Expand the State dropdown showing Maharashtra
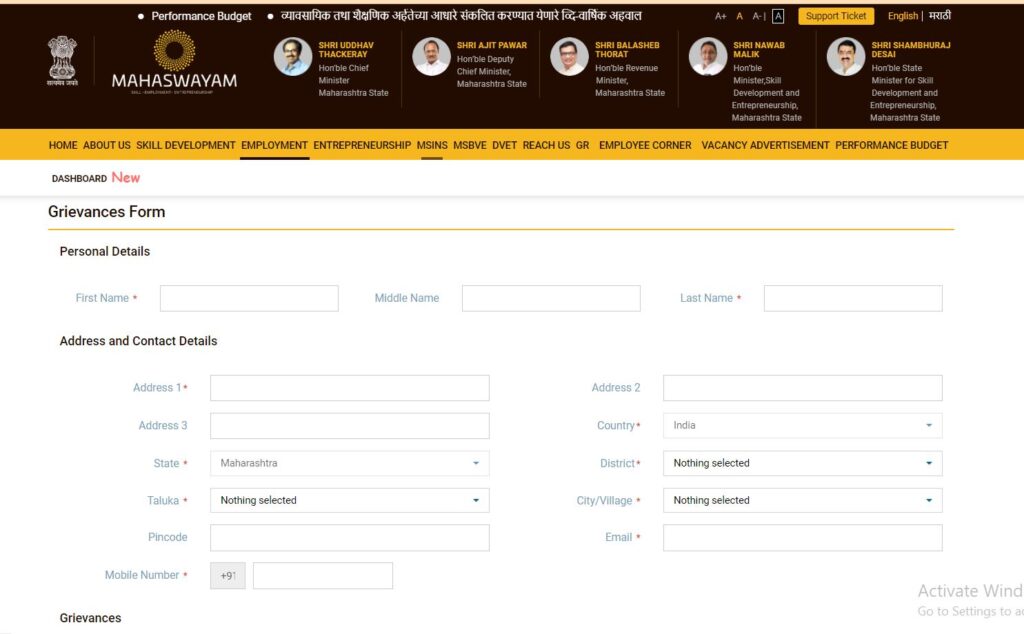1024x634 pixels. point(349,463)
